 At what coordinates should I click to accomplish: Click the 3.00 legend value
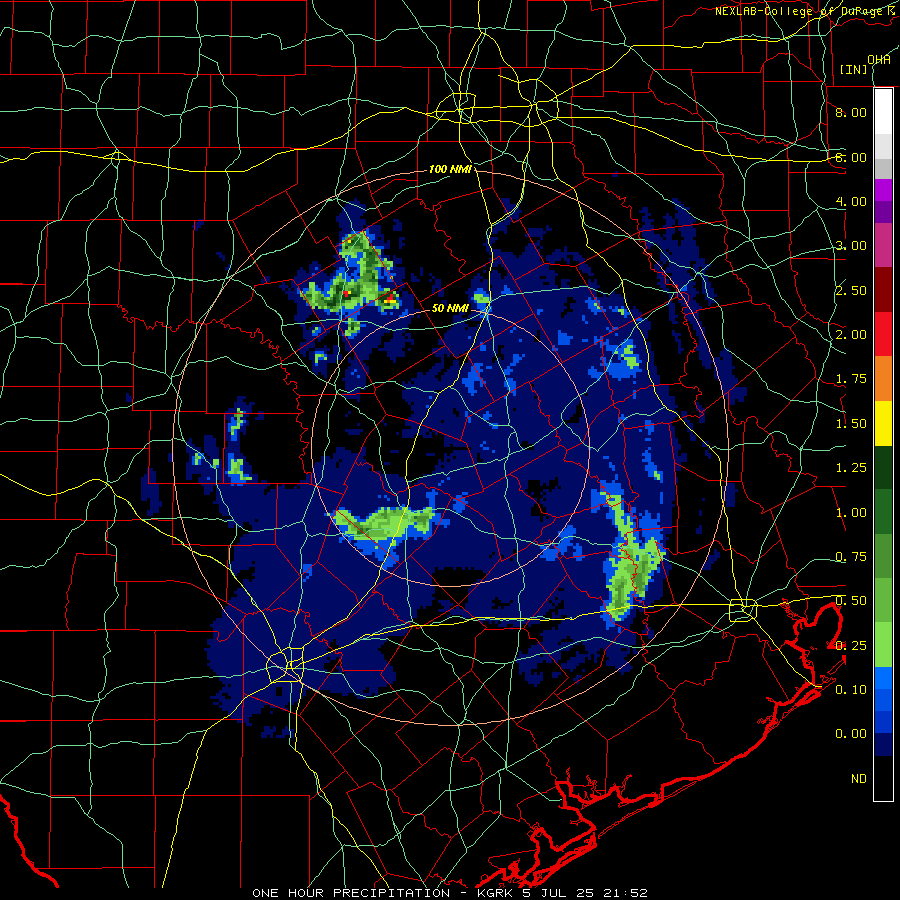pyautogui.click(x=851, y=246)
